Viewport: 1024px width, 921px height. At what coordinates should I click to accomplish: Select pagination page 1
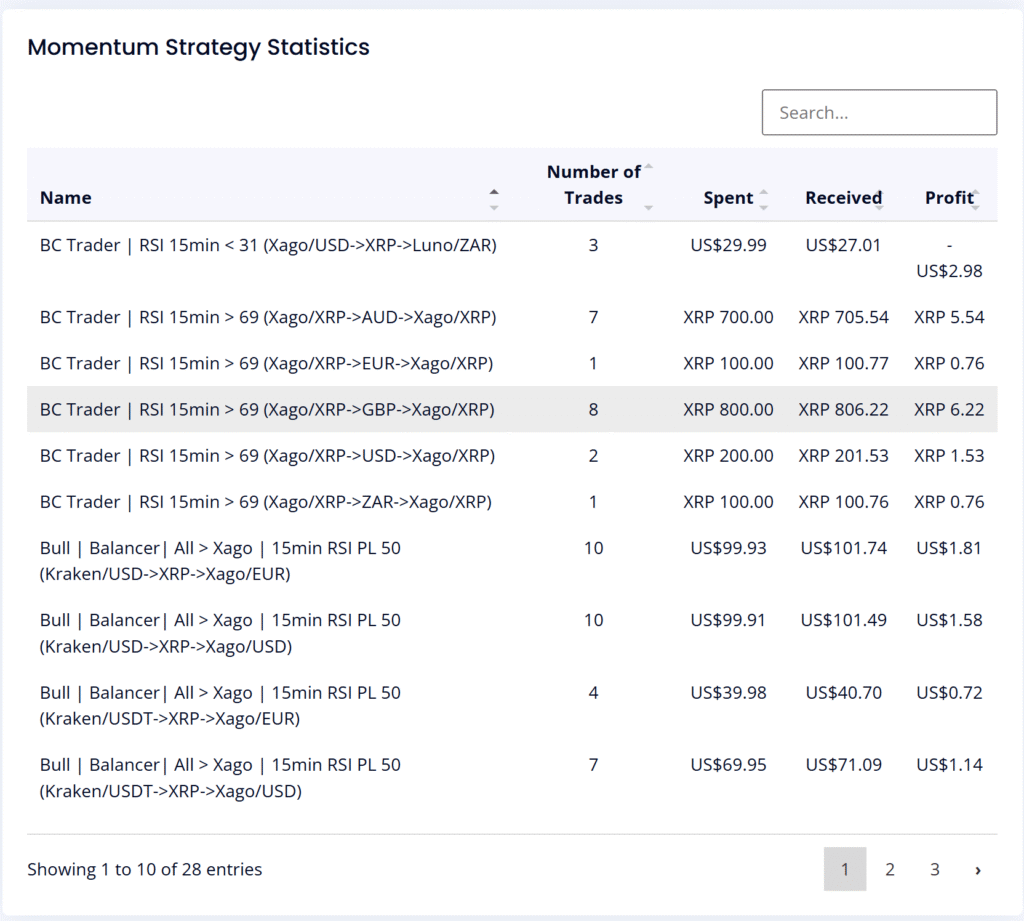click(845, 869)
